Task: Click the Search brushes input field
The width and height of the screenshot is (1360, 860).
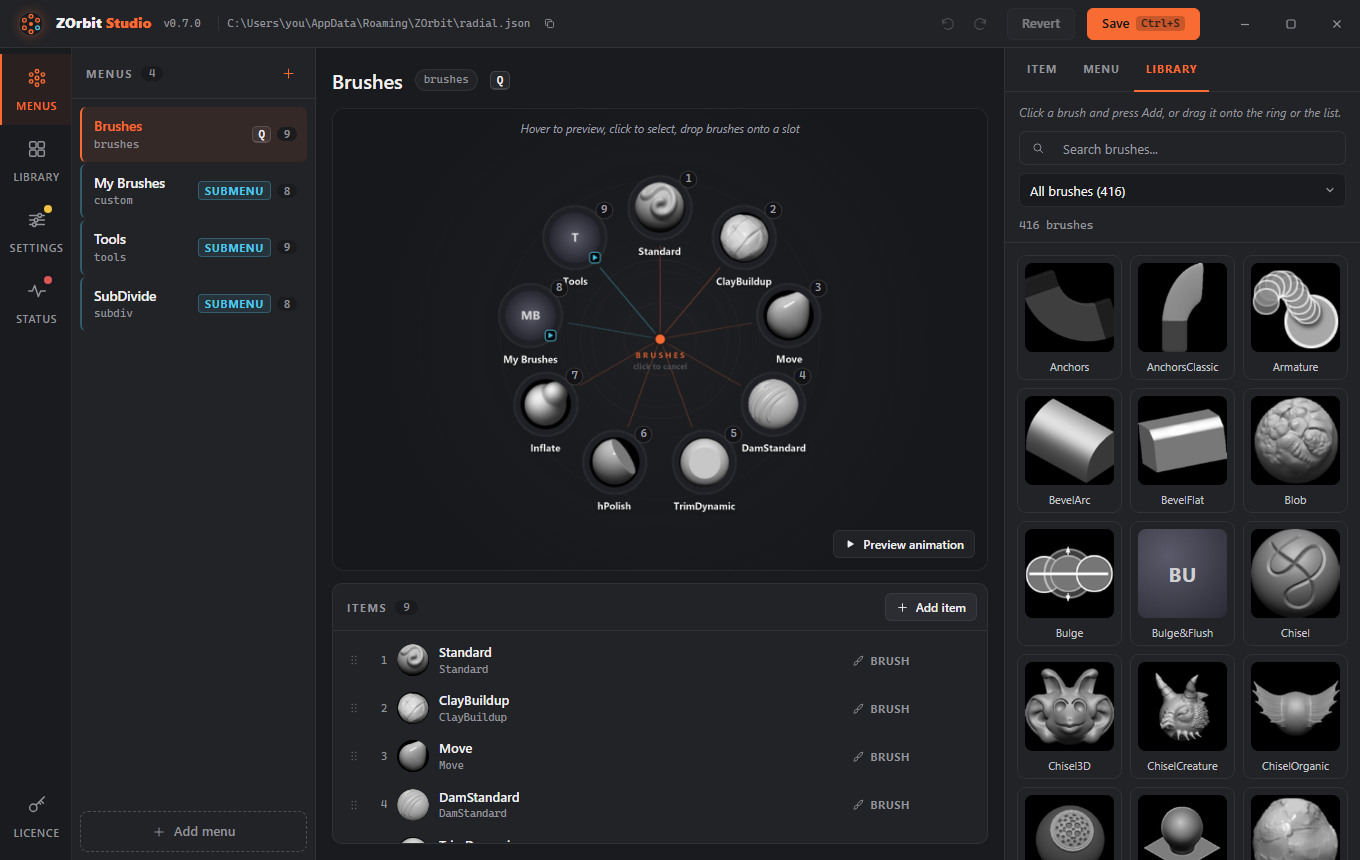Action: pyautogui.click(x=1182, y=149)
